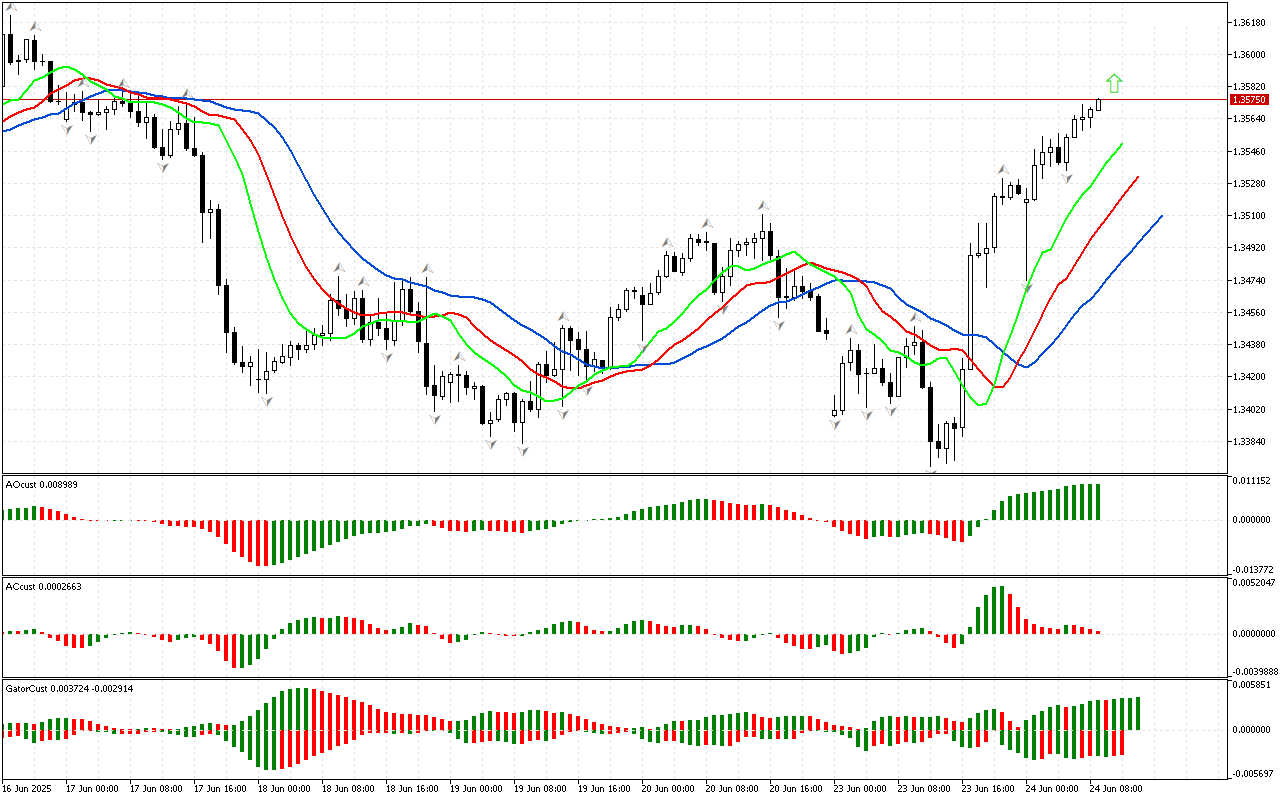The height and width of the screenshot is (800, 1280).
Task: Click the up fractal arrow at the top-left corner
Action: point(11,8)
